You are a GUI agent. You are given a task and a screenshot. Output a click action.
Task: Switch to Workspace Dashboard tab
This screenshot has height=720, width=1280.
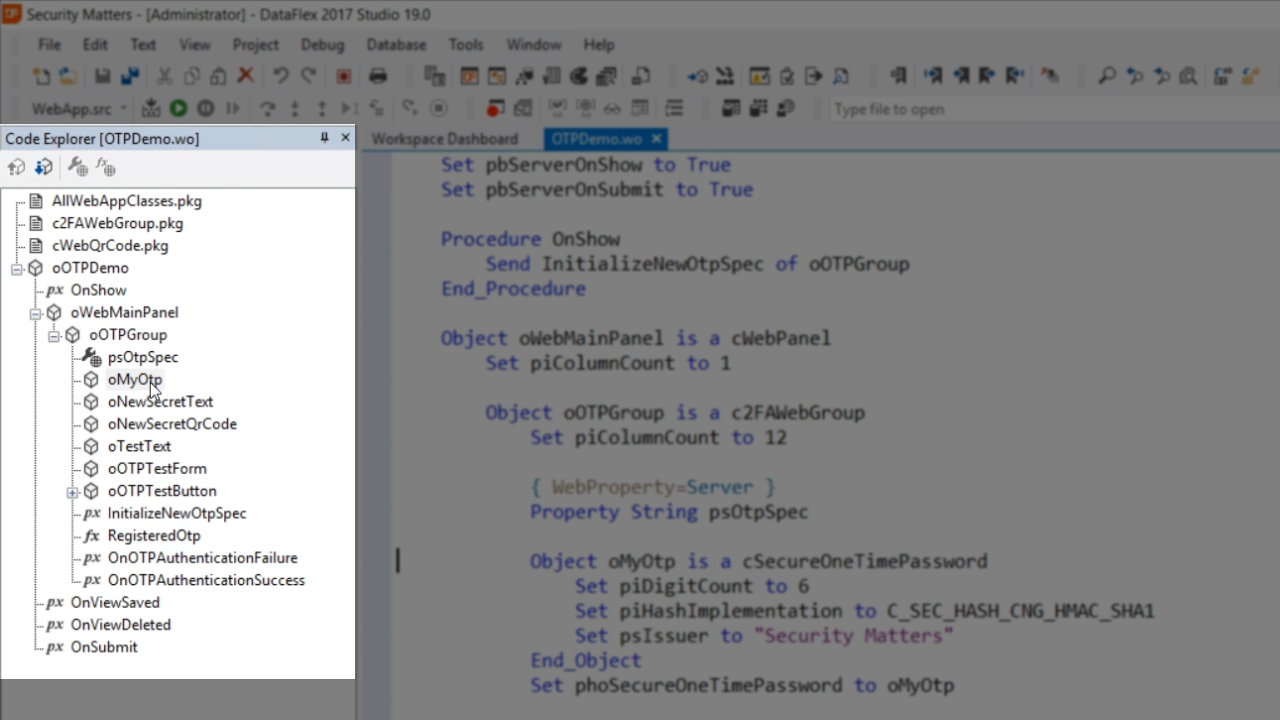click(x=445, y=139)
